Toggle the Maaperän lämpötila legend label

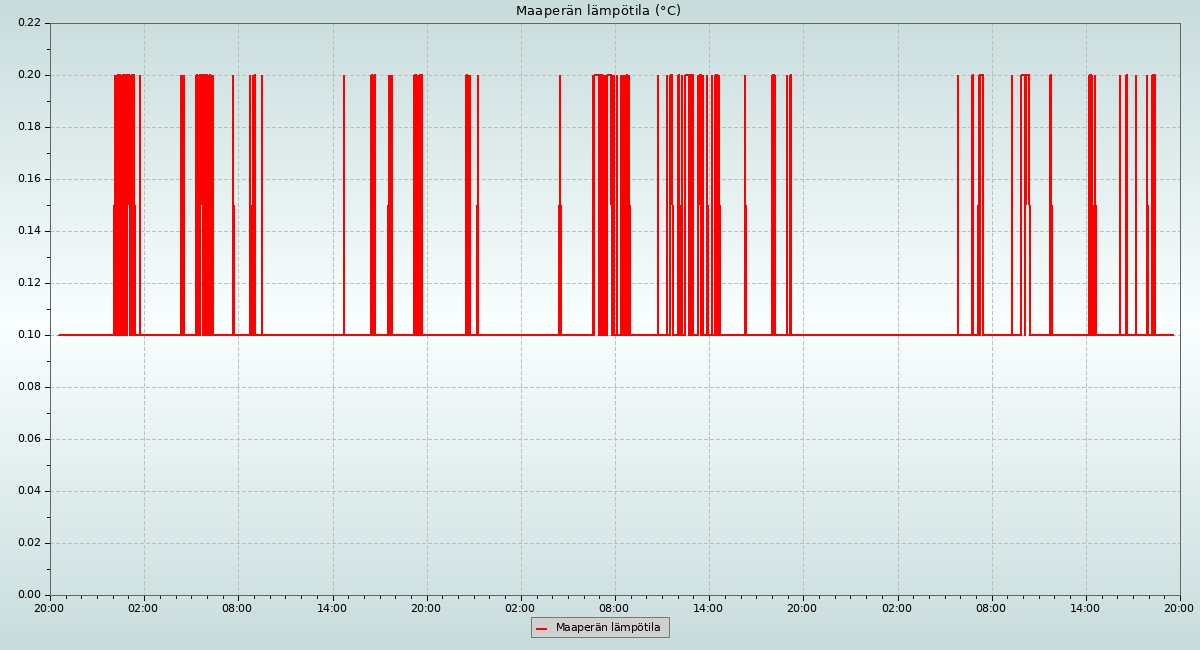tap(608, 628)
